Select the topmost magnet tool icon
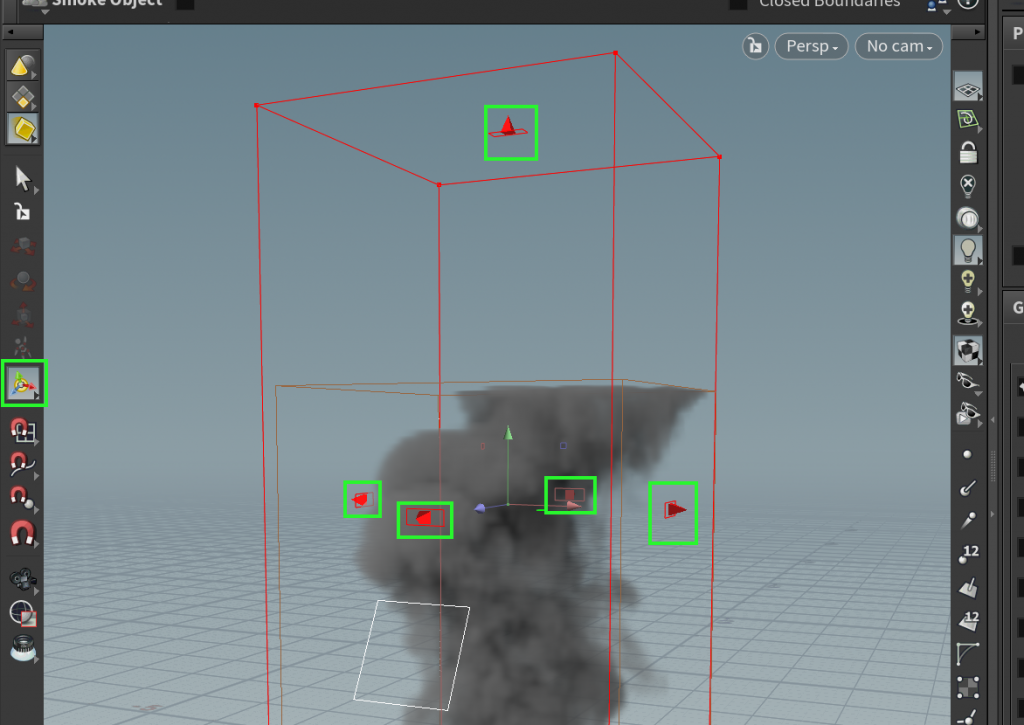 click(x=22, y=430)
